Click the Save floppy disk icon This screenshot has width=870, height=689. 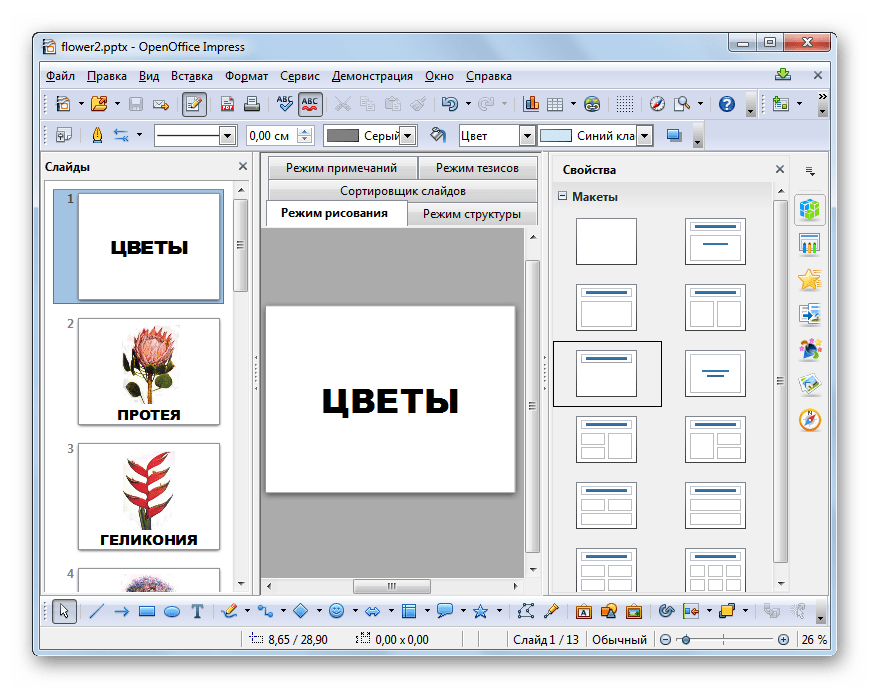136,104
